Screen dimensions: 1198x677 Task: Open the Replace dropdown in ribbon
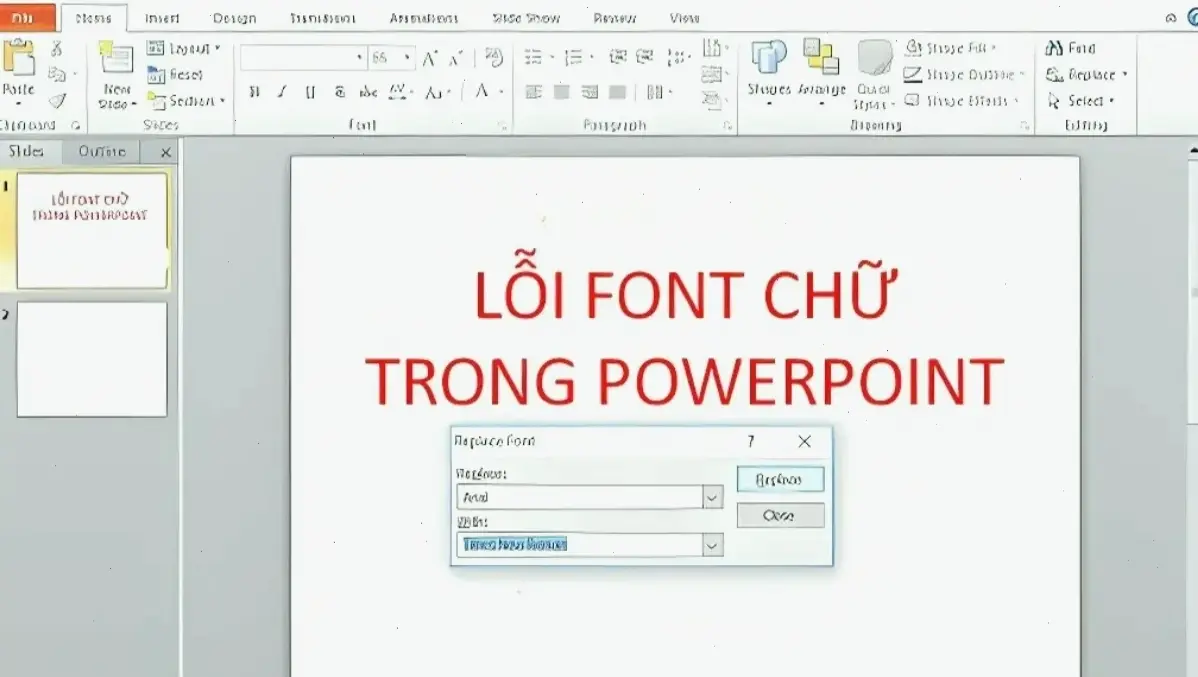pos(1086,75)
